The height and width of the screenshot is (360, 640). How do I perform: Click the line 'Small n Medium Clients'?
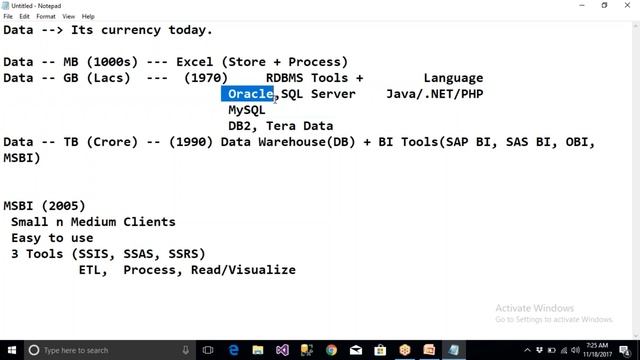point(93,222)
